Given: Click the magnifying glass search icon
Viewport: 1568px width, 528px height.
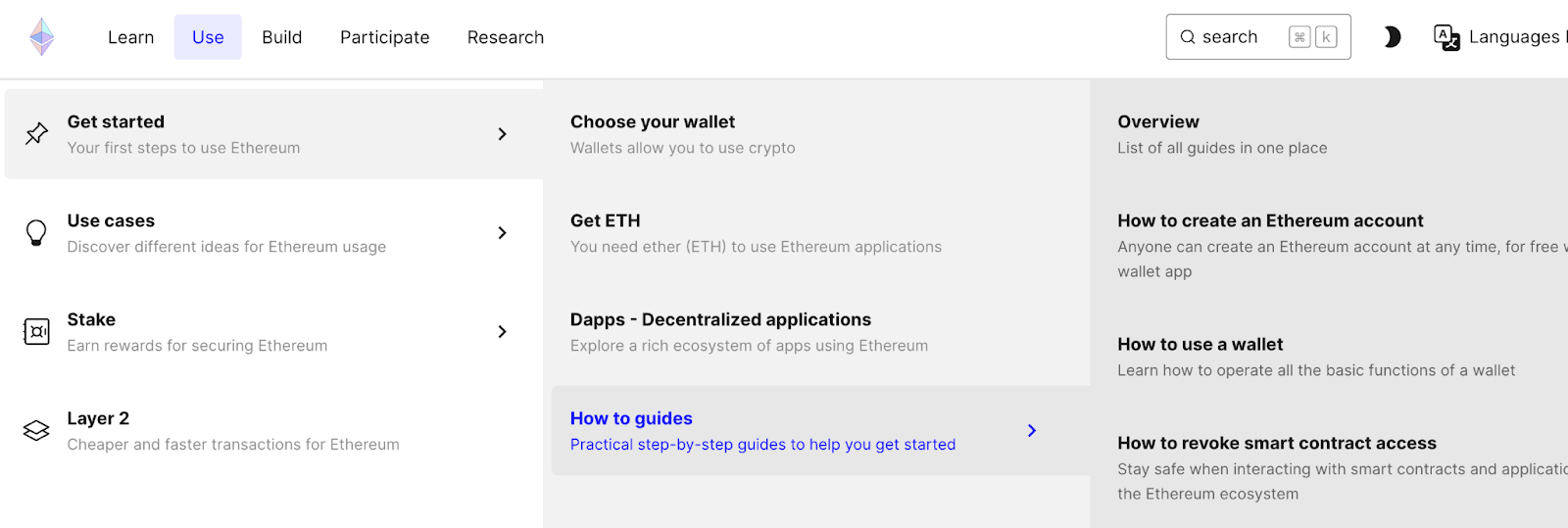Looking at the screenshot, I should (x=1188, y=37).
